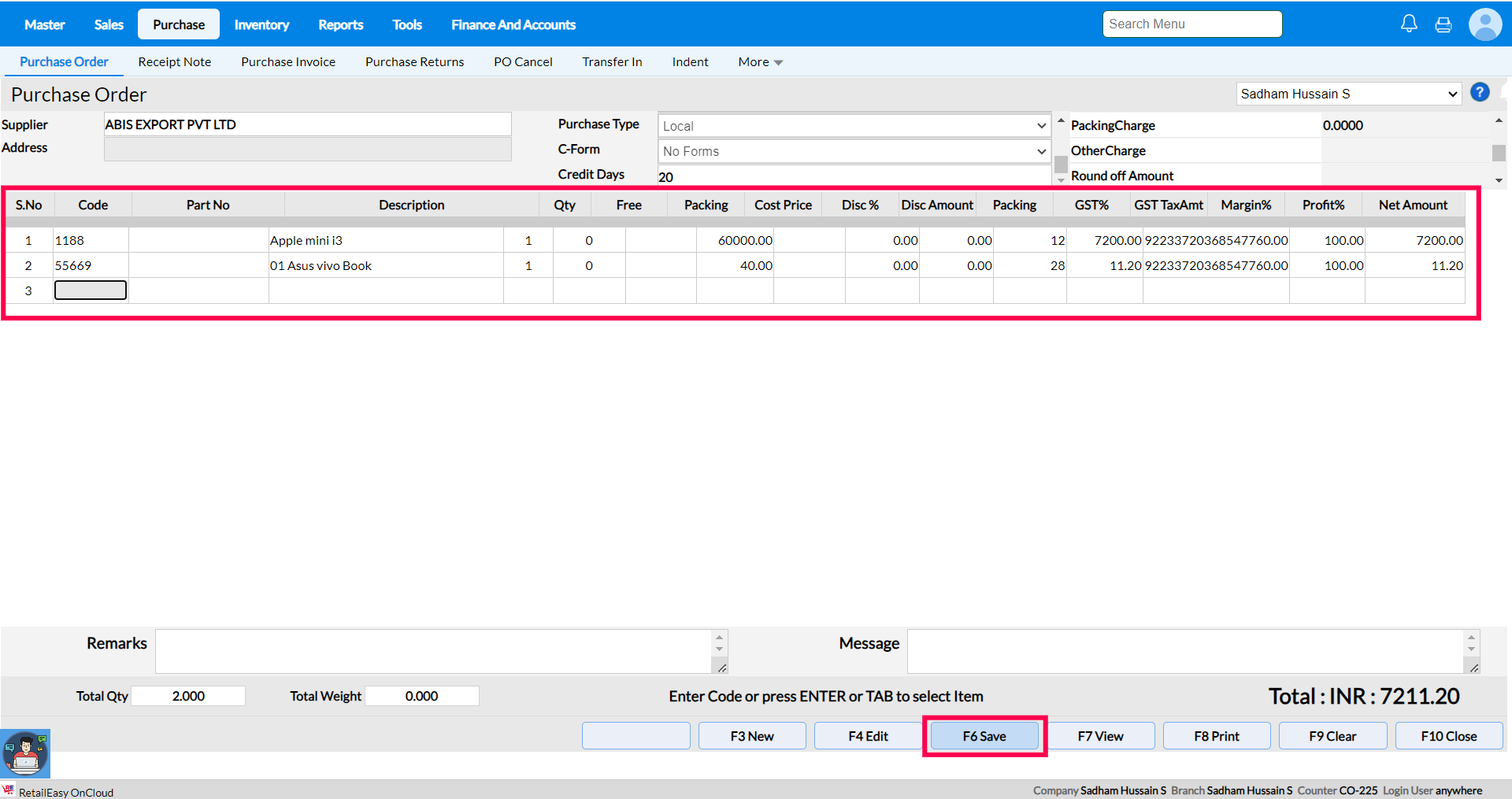1512x799 pixels.
Task: Open the C-Form dropdown
Action: 854,151
